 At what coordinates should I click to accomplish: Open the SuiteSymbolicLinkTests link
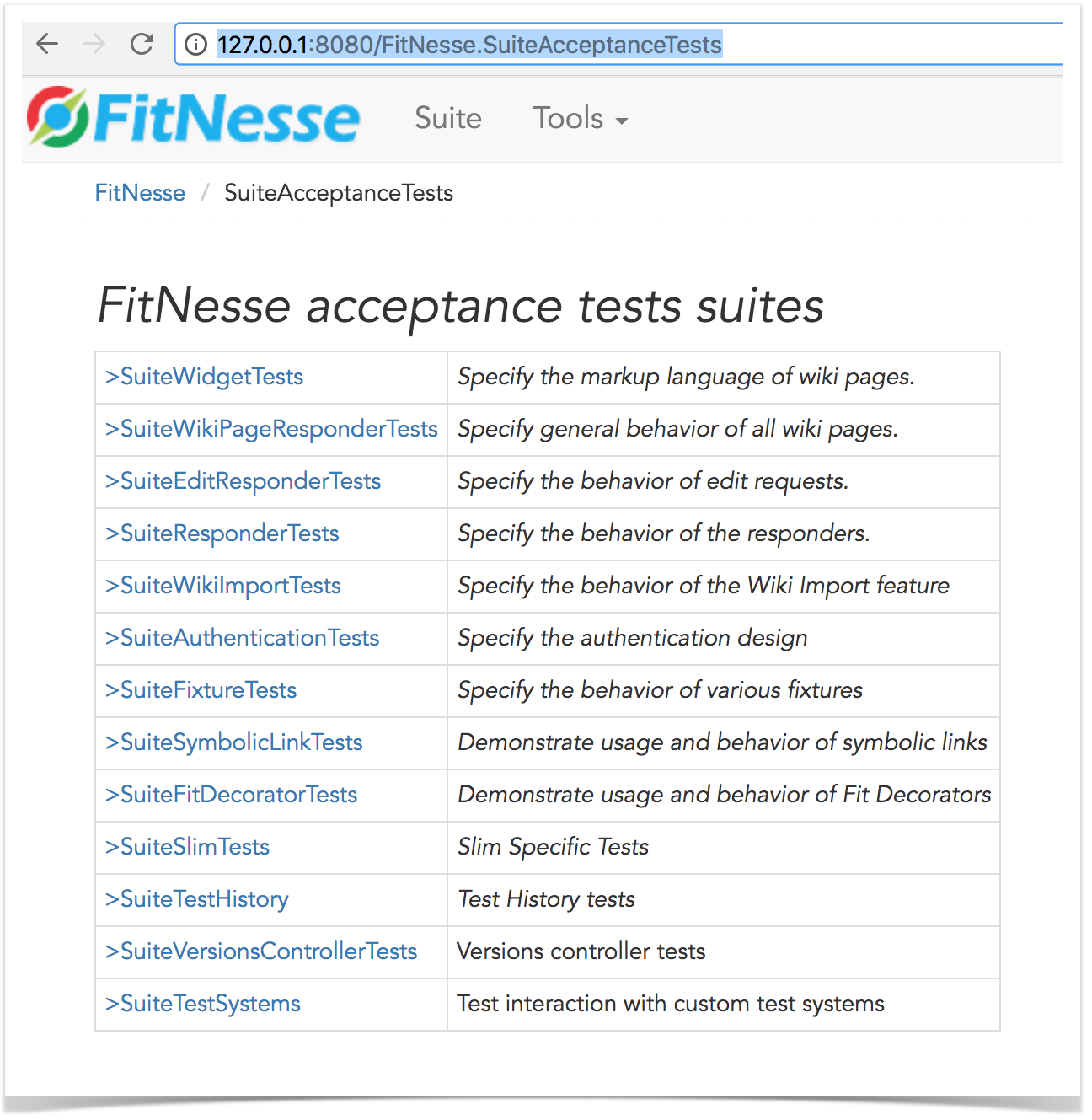(x=233, y=742)
